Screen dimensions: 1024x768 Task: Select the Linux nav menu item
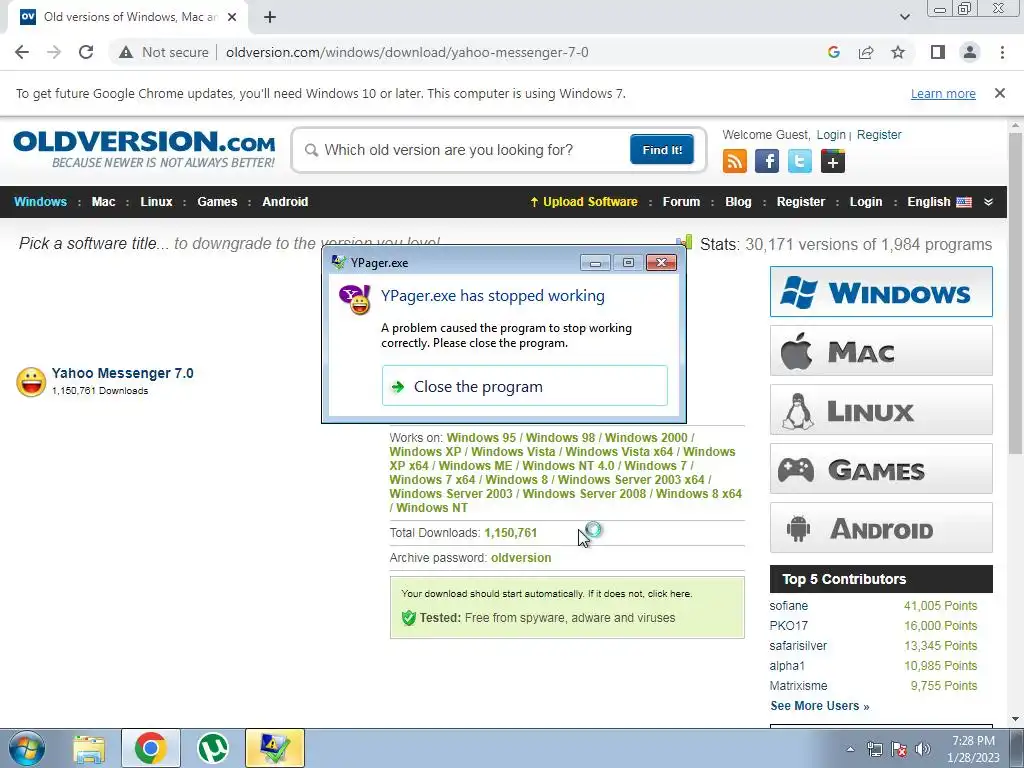point(156,202)
